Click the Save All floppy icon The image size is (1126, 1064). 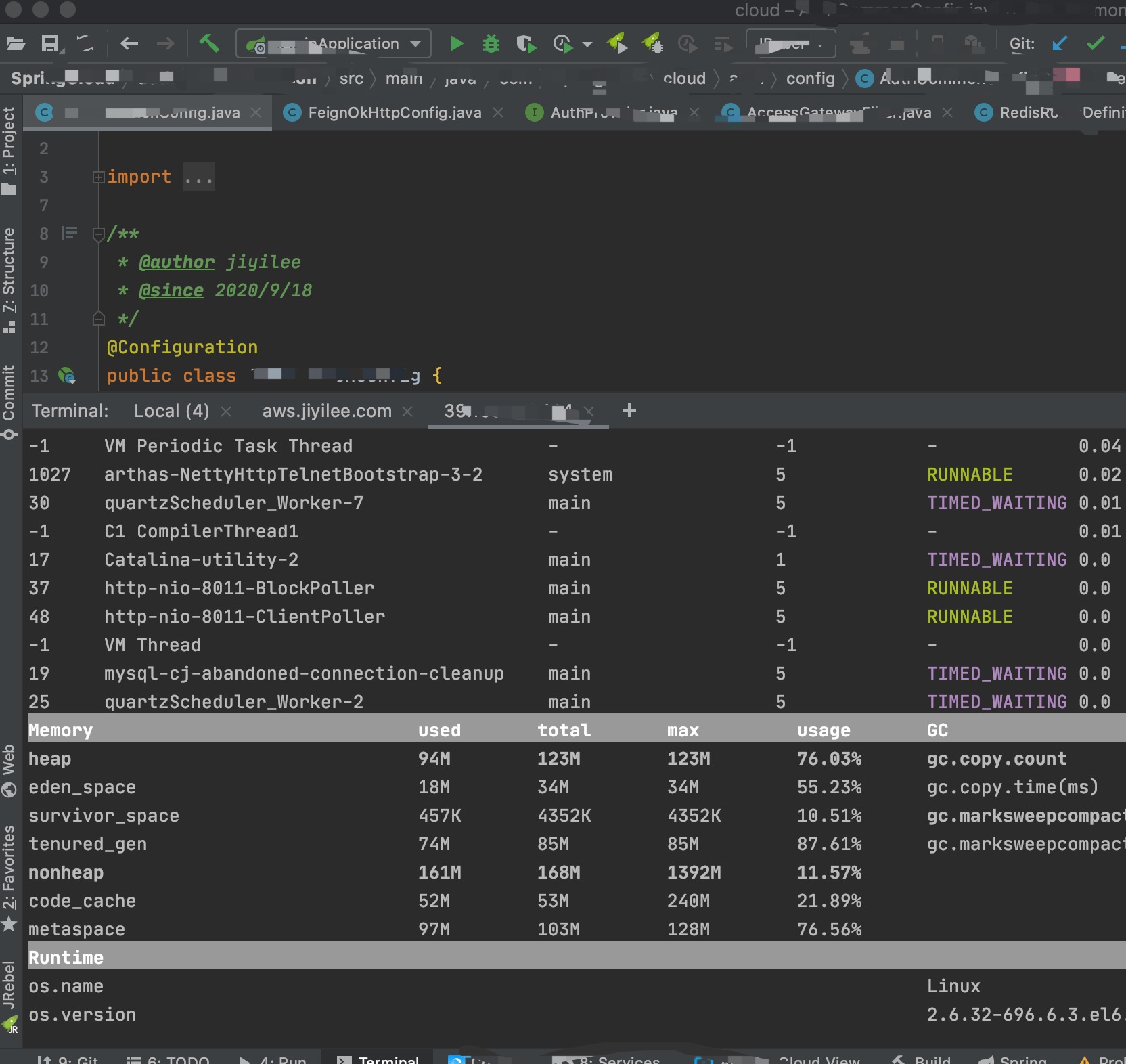point(50,44)
